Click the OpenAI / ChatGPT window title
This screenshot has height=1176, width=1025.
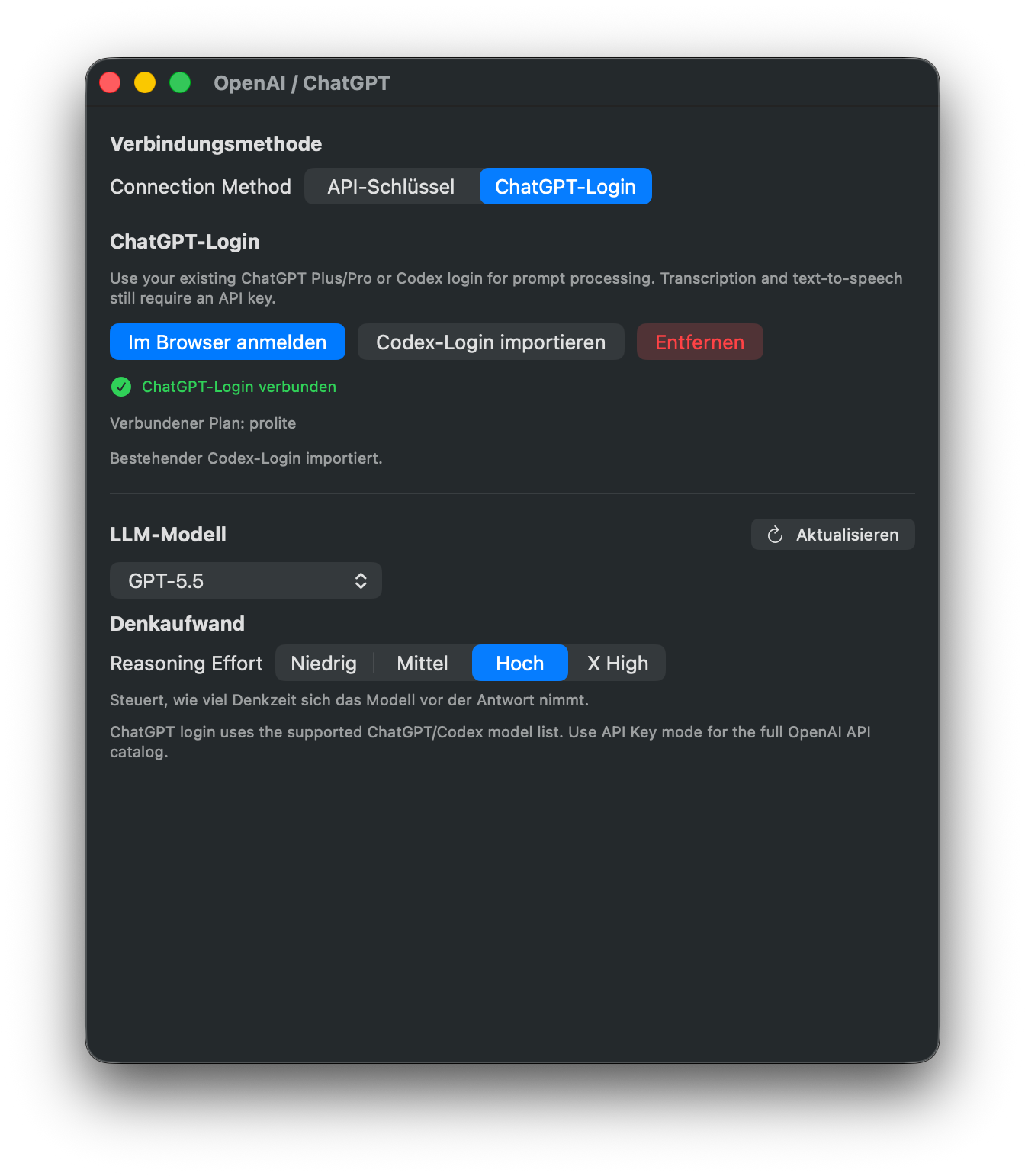[301, 83]
